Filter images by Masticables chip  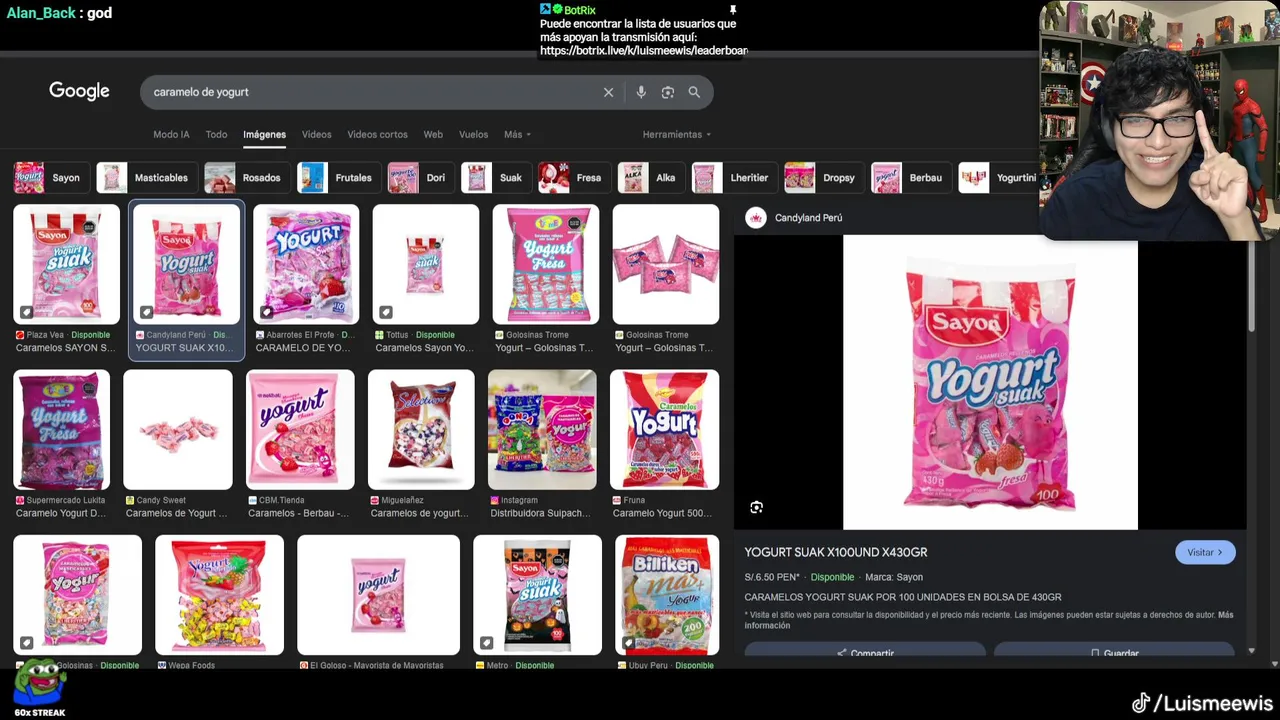click(146, 178)
